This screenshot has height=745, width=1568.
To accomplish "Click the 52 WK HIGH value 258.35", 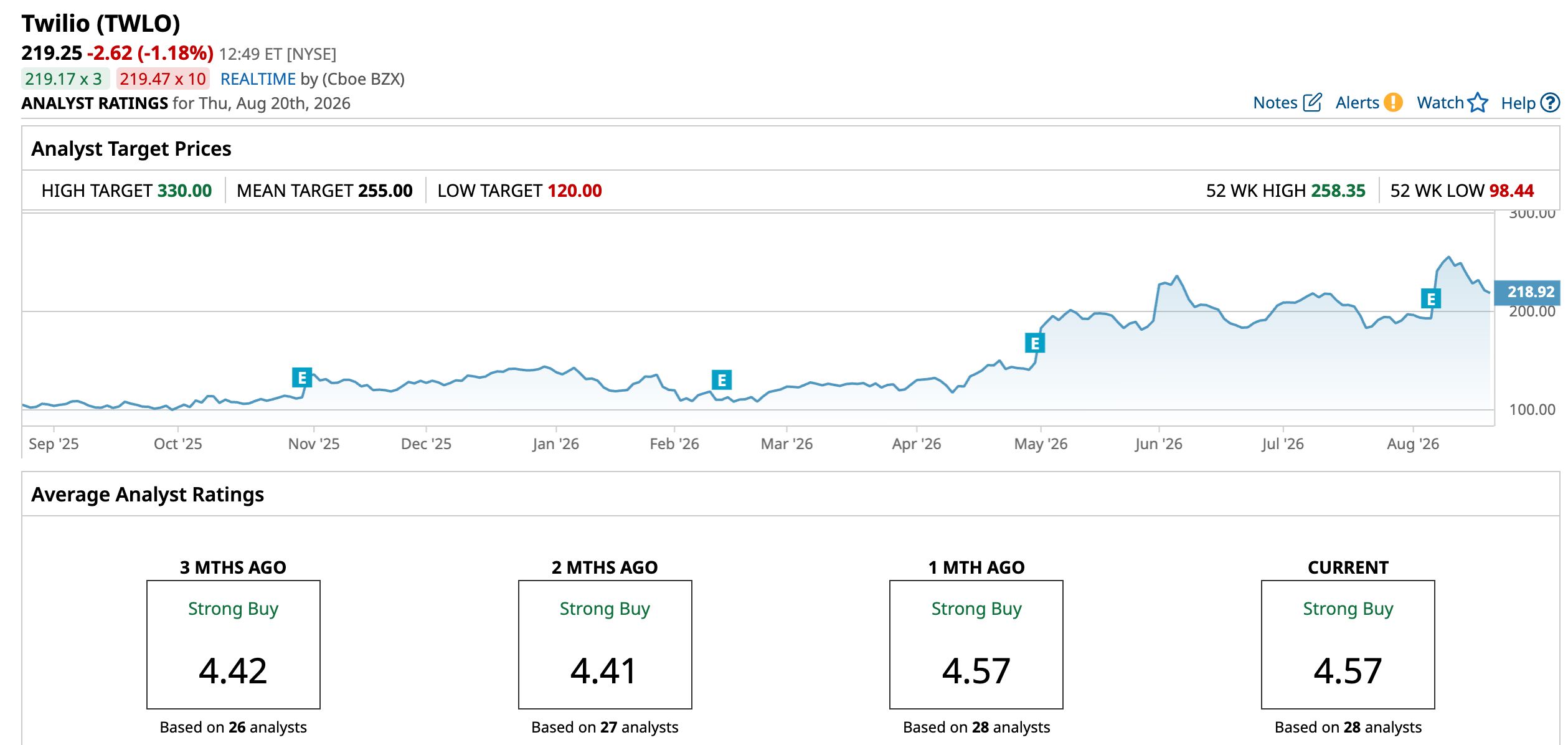I will pyautogui.click(x=1338, y=191).
